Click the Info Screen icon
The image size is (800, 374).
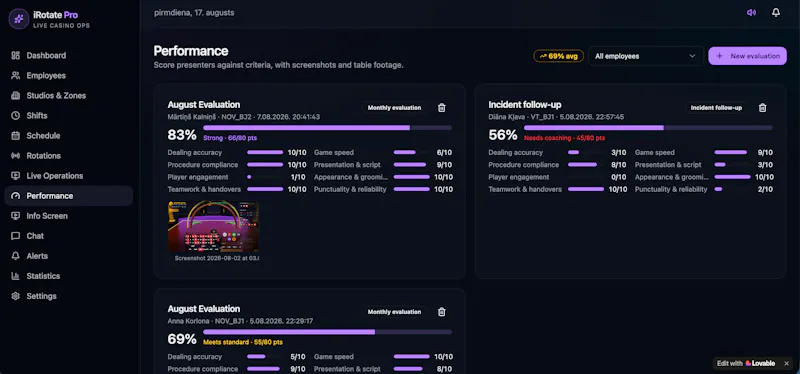coord(16,216)
